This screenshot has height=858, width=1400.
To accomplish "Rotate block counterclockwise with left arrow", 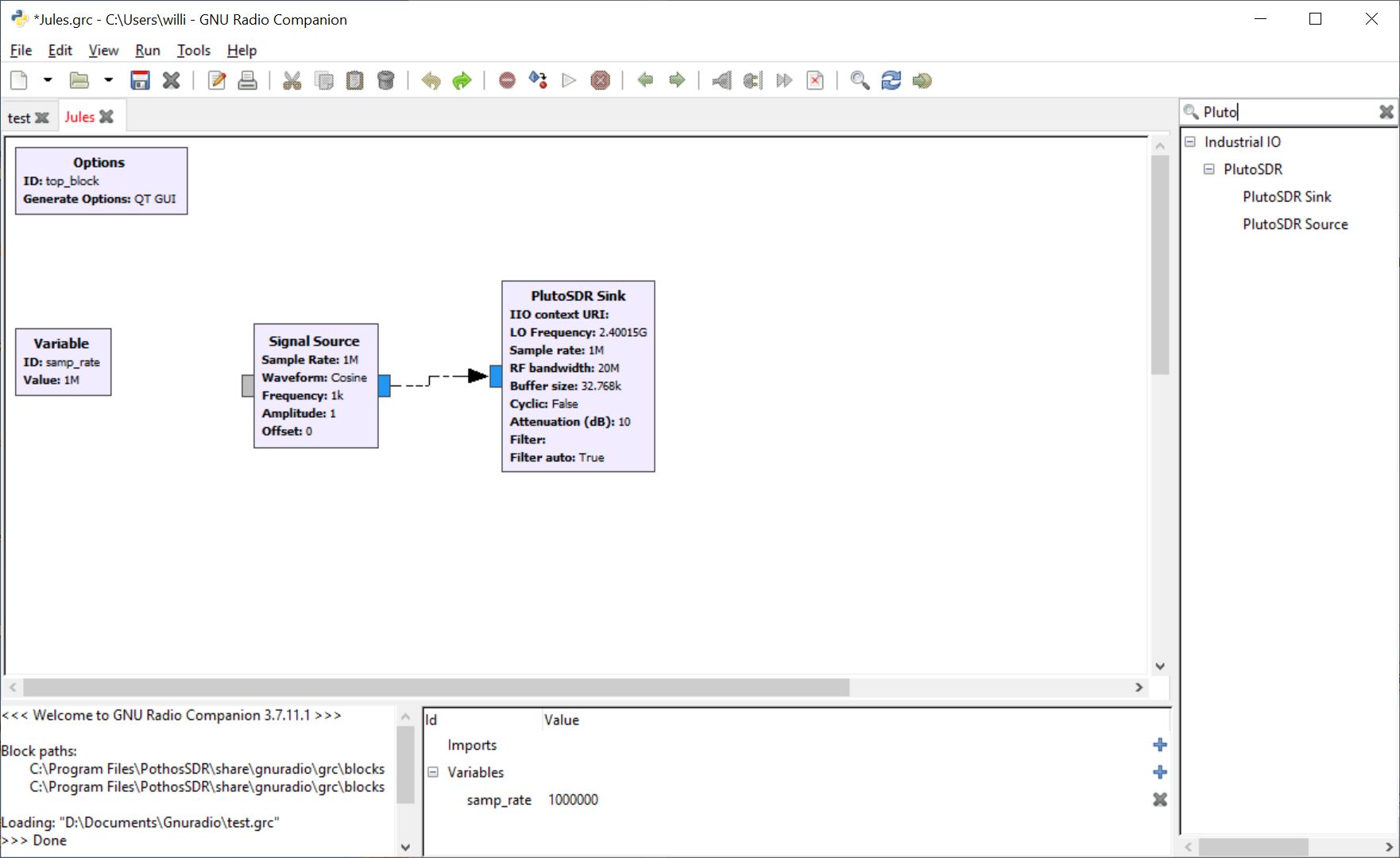I will pos(645,80).
